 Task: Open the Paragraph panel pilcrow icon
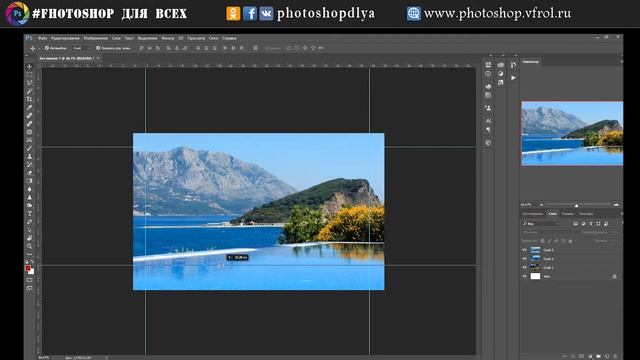488,130
